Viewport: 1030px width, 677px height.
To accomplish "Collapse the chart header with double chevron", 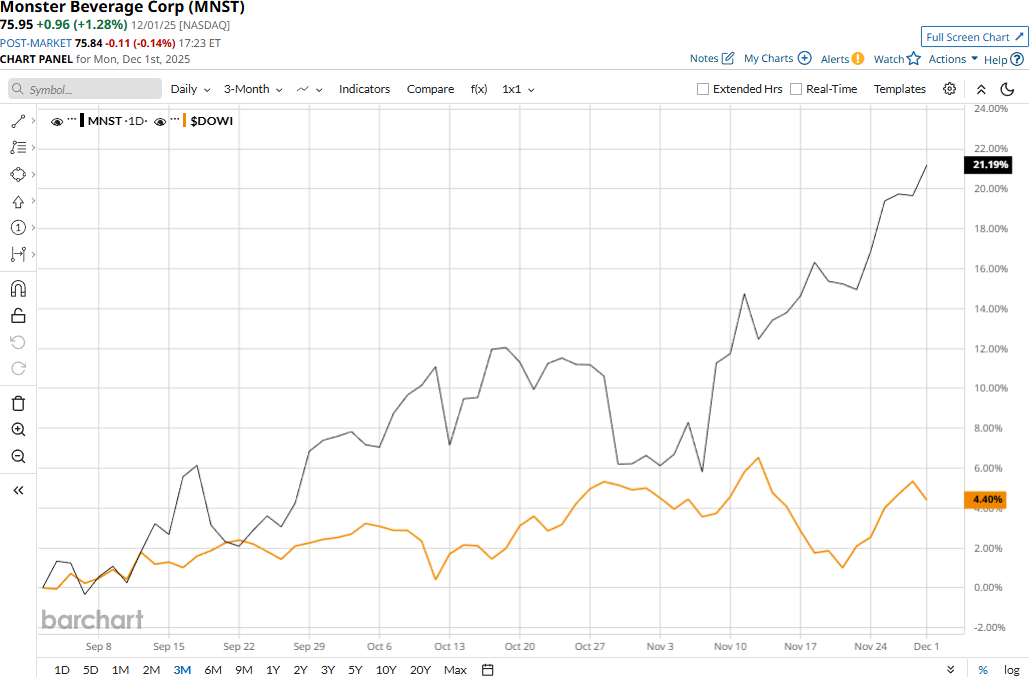I will [981, 89].
